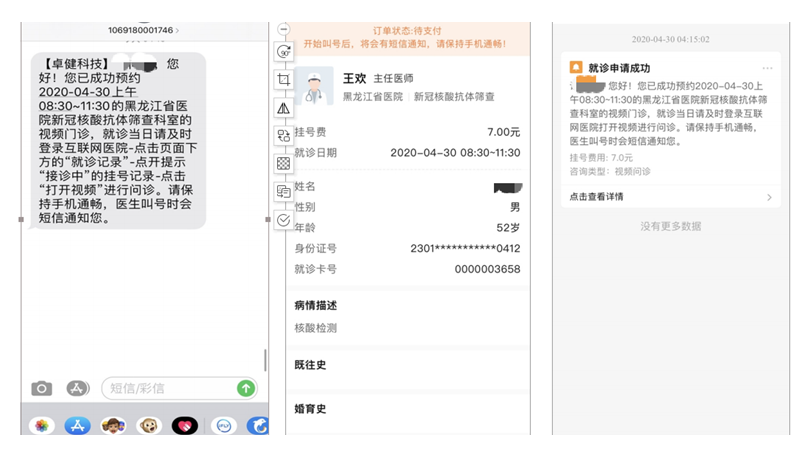Open the Memoji stickers app
The width and height of the screenshot is (811, 458).
click(113, 425)
